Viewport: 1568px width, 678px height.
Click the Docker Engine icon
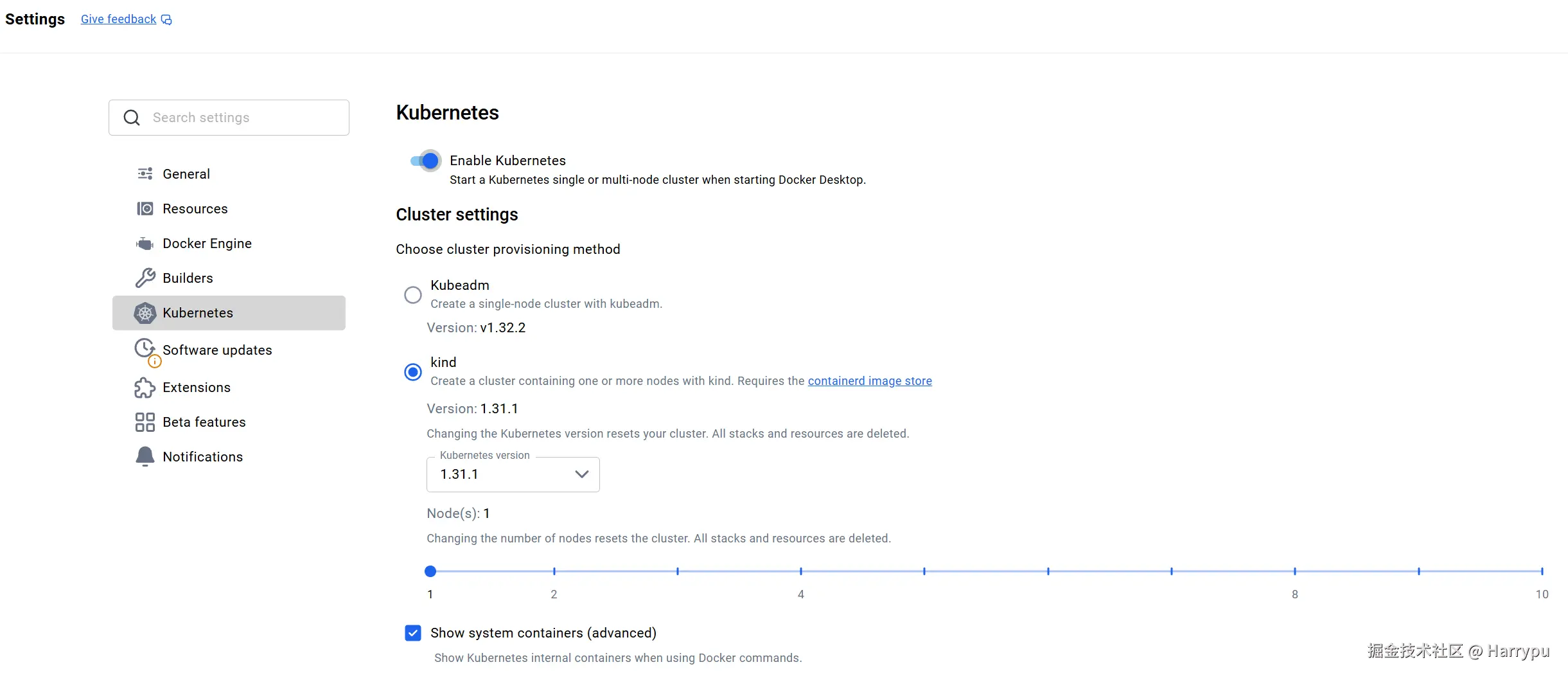coord(145,244)
